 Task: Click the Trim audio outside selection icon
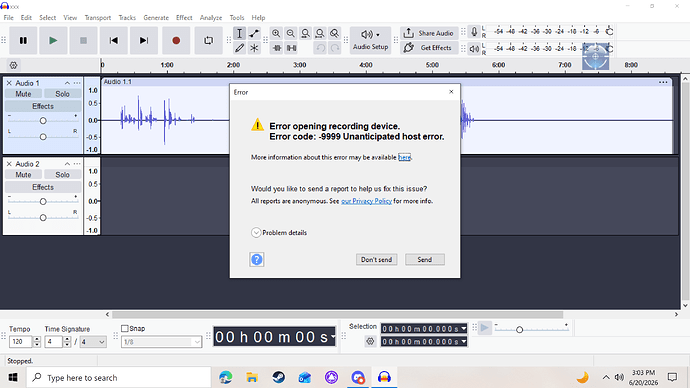(x=277, y=48)
